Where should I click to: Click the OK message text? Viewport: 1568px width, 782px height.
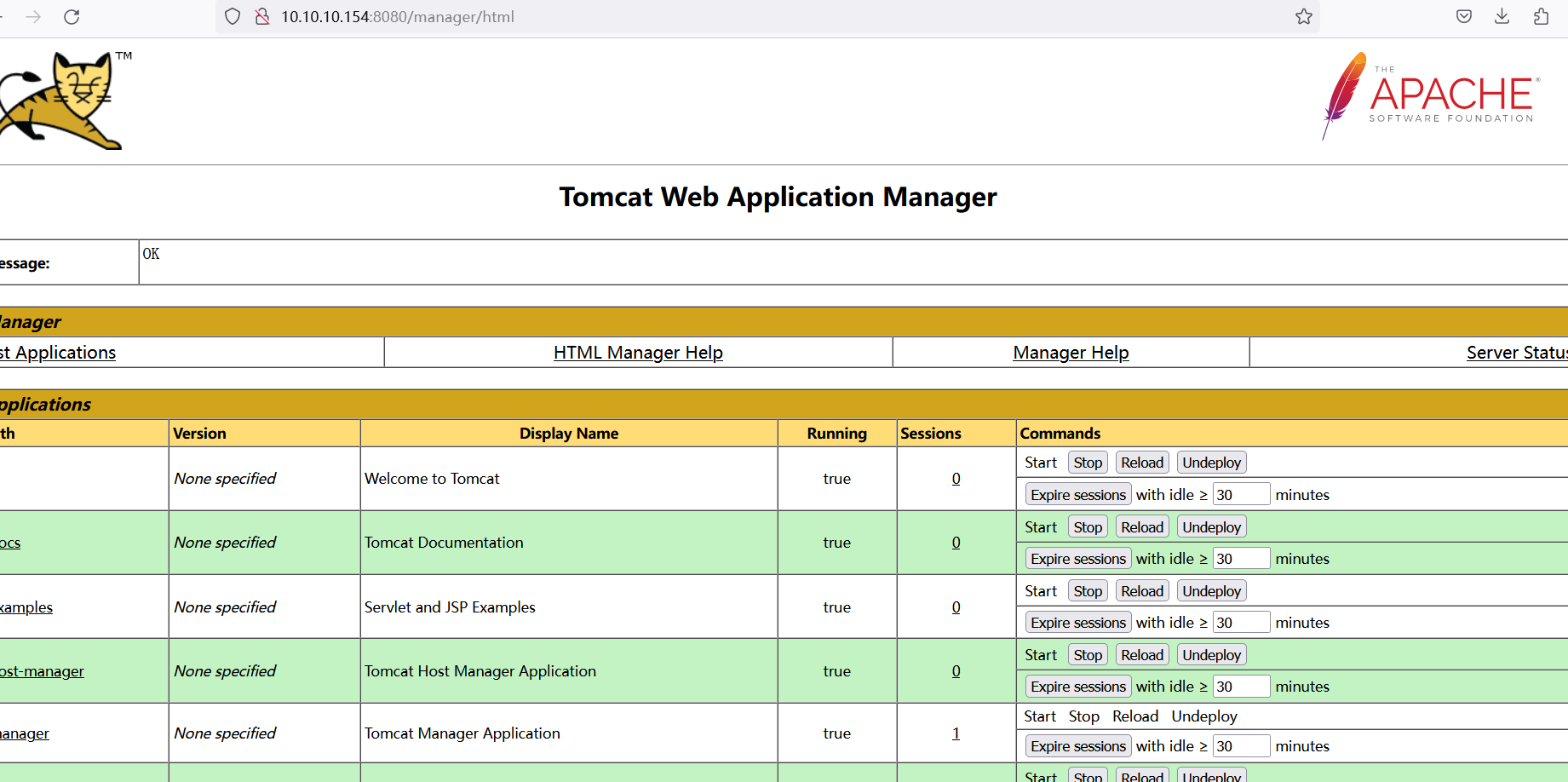(151, 254)
